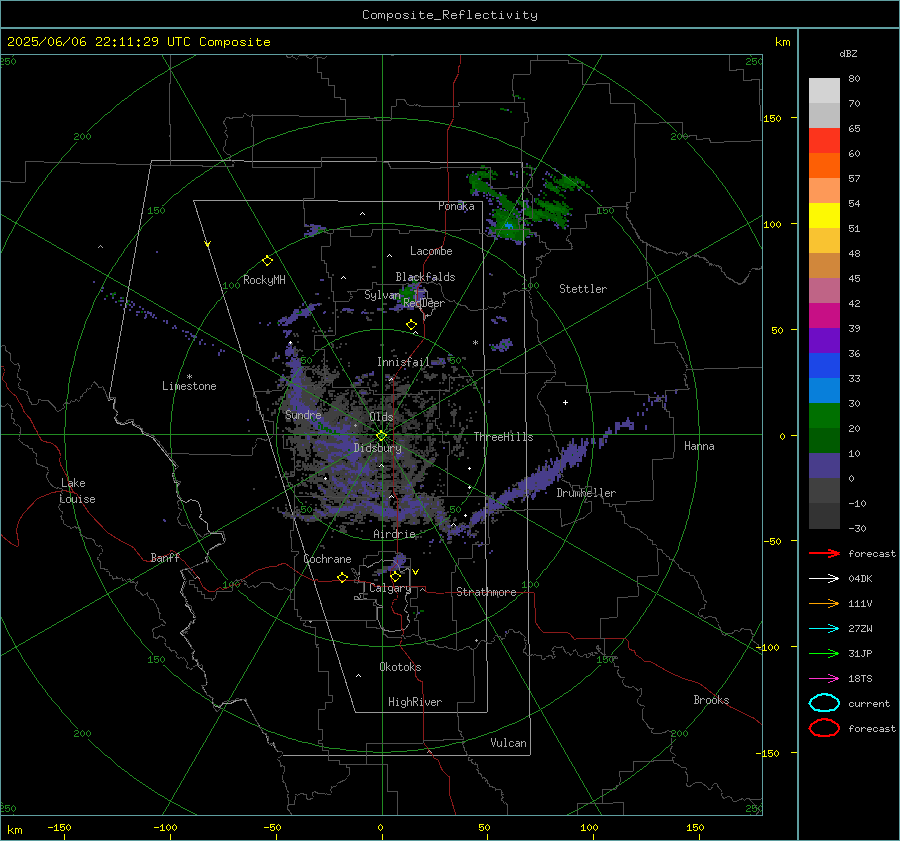
Task: Click yellow diamond marker south of RedDeer
Action: tap(411, 325)
